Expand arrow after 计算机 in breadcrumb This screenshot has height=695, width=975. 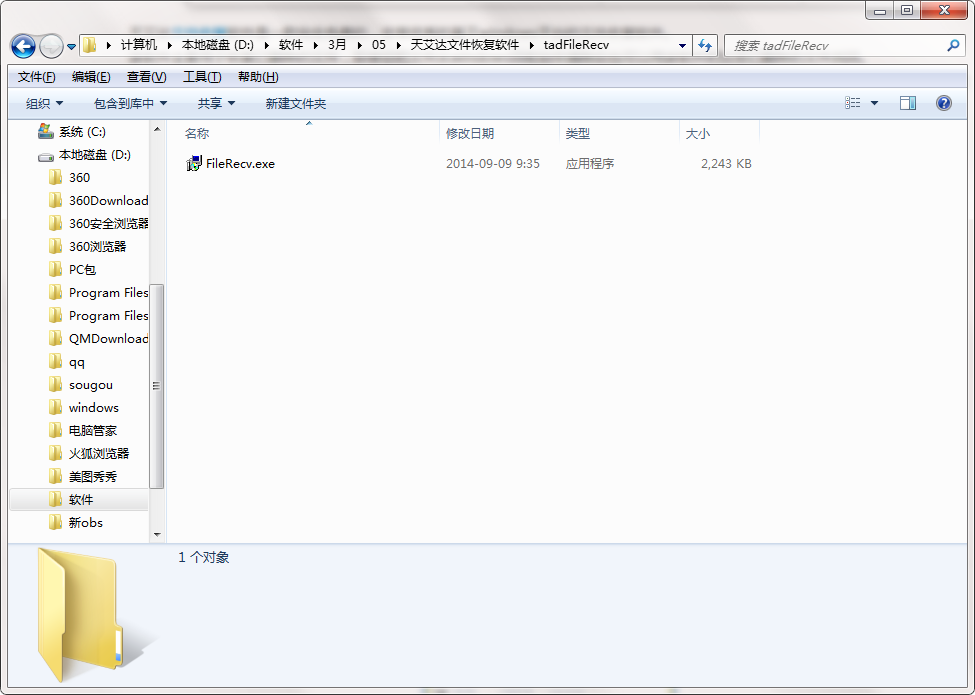(169, 45)
